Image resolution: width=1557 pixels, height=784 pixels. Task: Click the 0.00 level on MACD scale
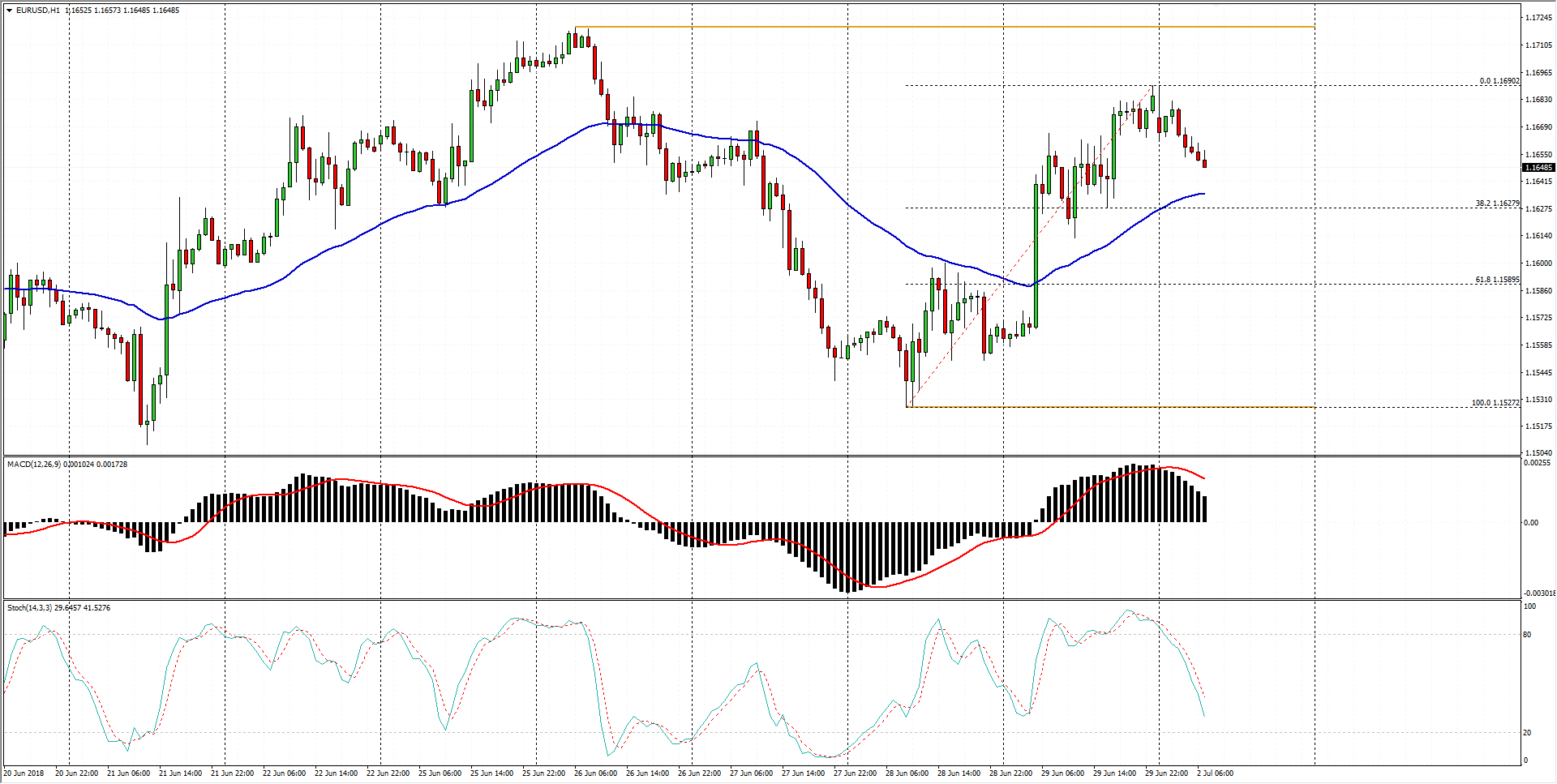pyautogui.click(x=1530, y=523)
